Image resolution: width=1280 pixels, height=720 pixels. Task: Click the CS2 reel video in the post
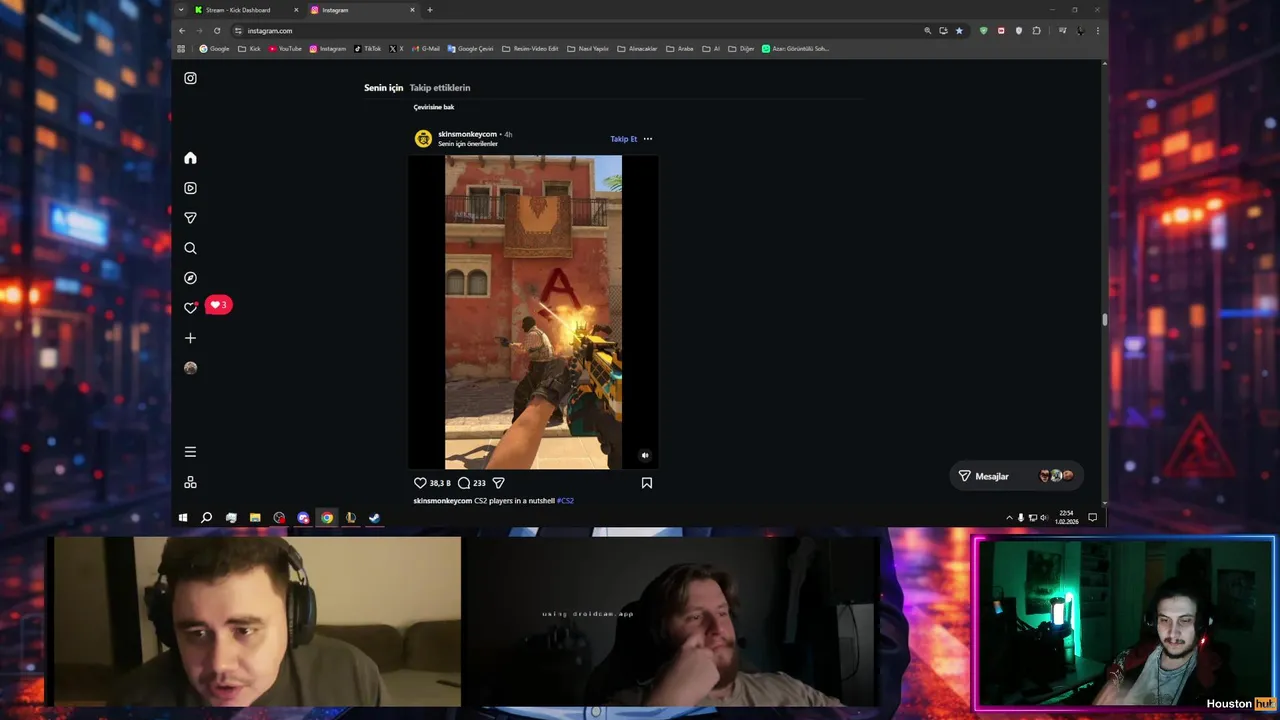(x=533, y=312)
